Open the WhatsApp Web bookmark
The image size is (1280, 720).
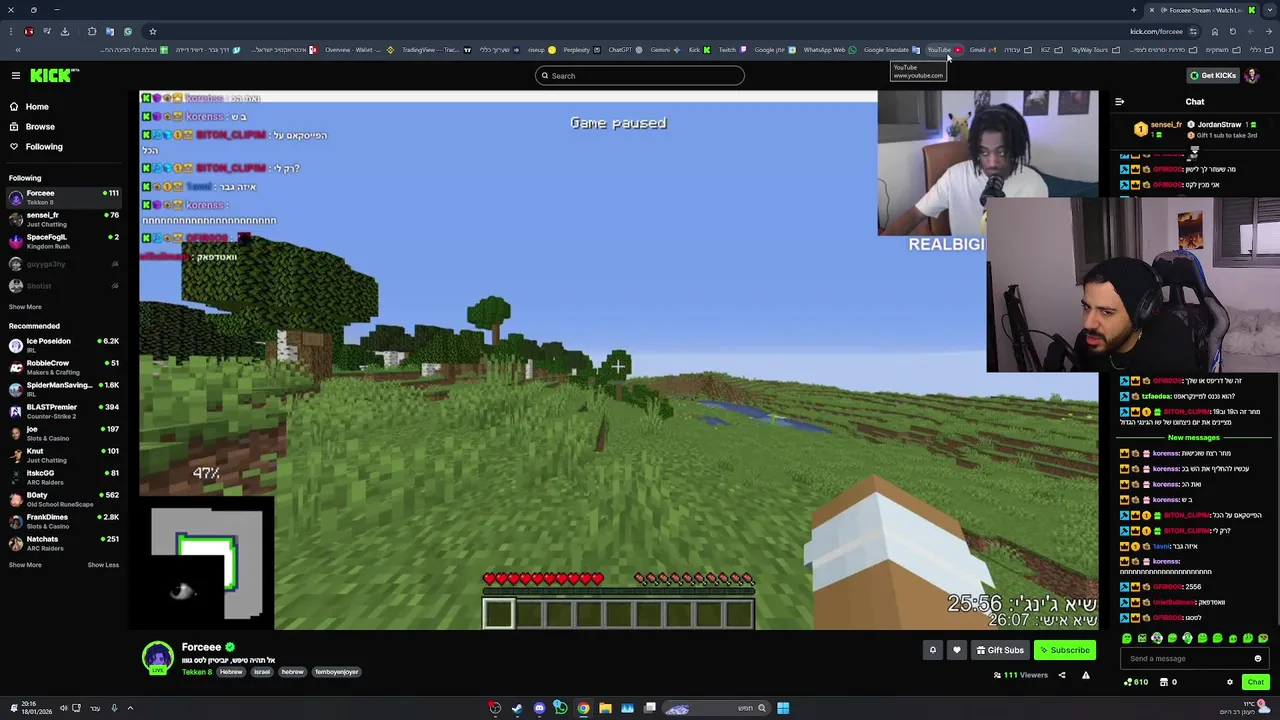tap(828, 49)
